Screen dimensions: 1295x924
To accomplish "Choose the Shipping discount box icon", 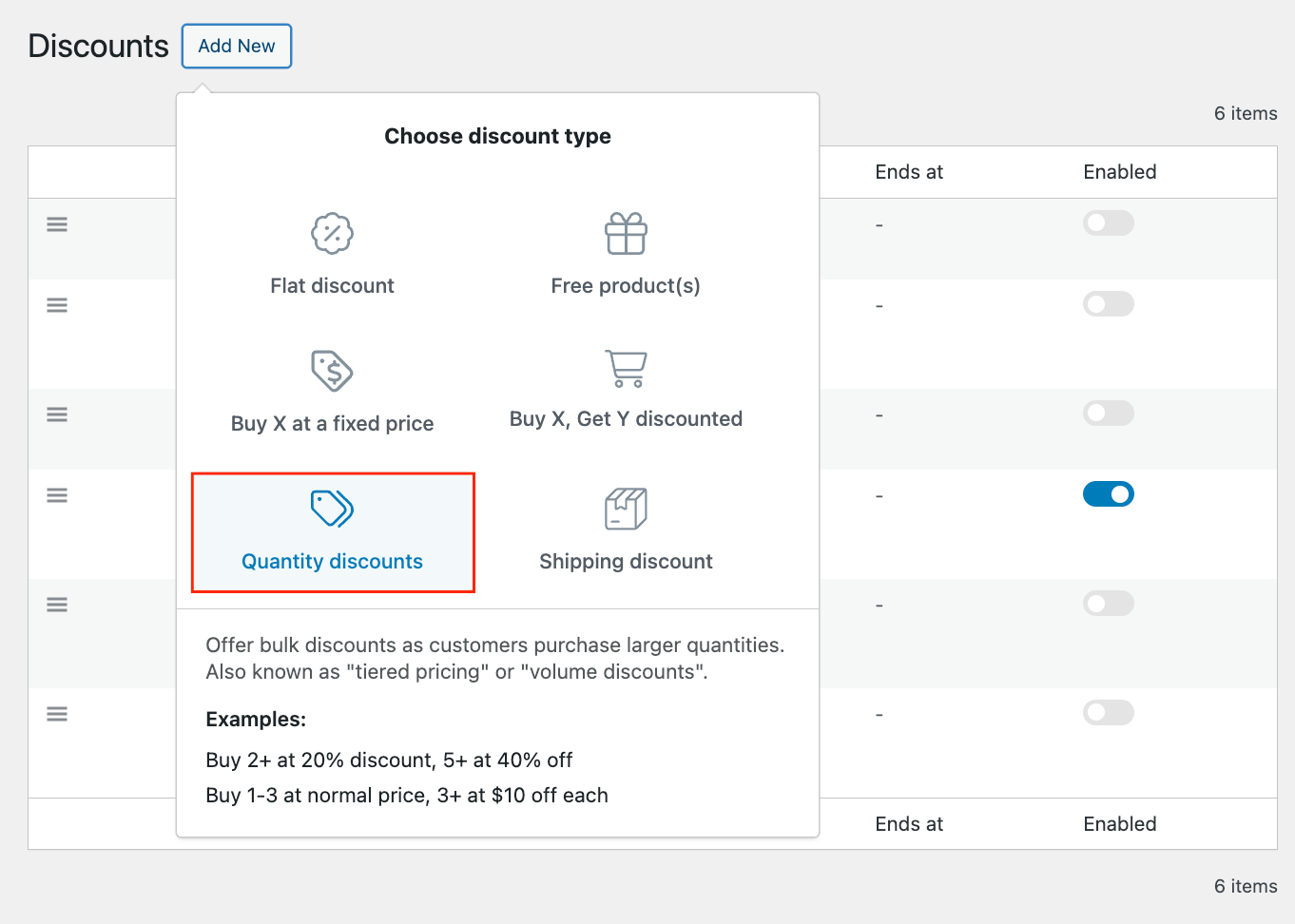I will pyautogui.click(x=626, y=508).
